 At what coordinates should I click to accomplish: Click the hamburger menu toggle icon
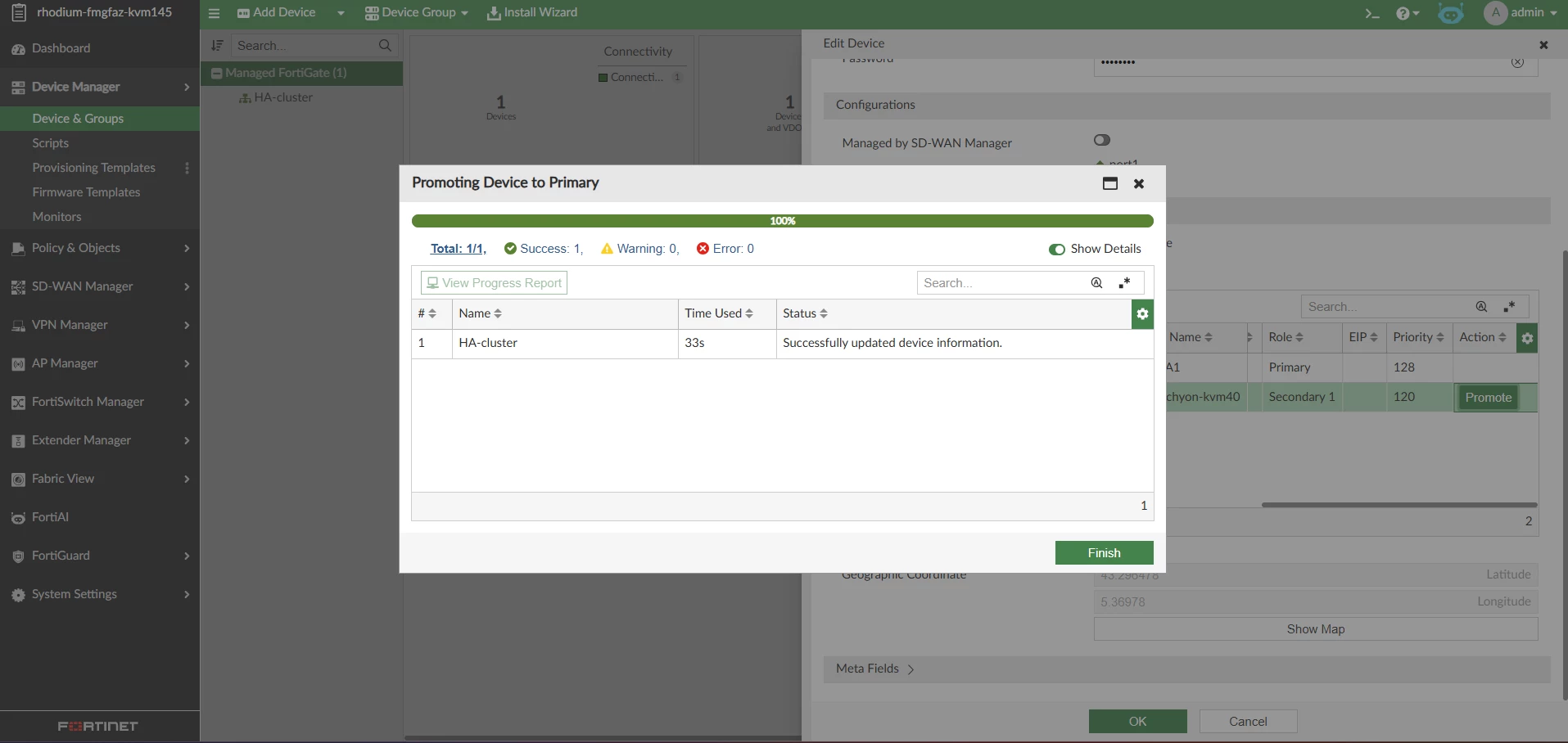coord(215,14)
